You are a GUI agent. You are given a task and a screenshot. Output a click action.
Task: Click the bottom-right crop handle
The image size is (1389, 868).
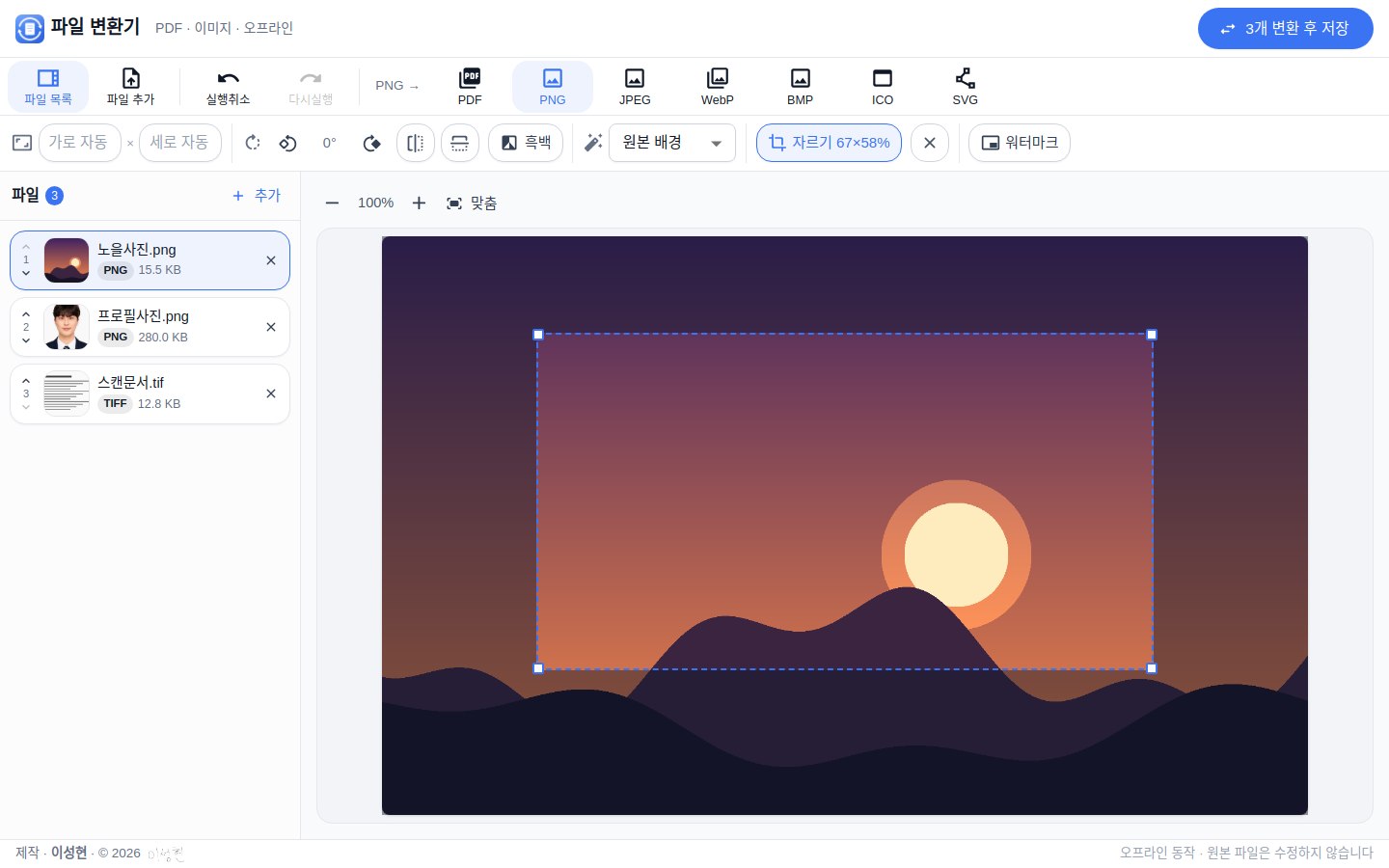pyautogui.click(x=1152, y=668)
